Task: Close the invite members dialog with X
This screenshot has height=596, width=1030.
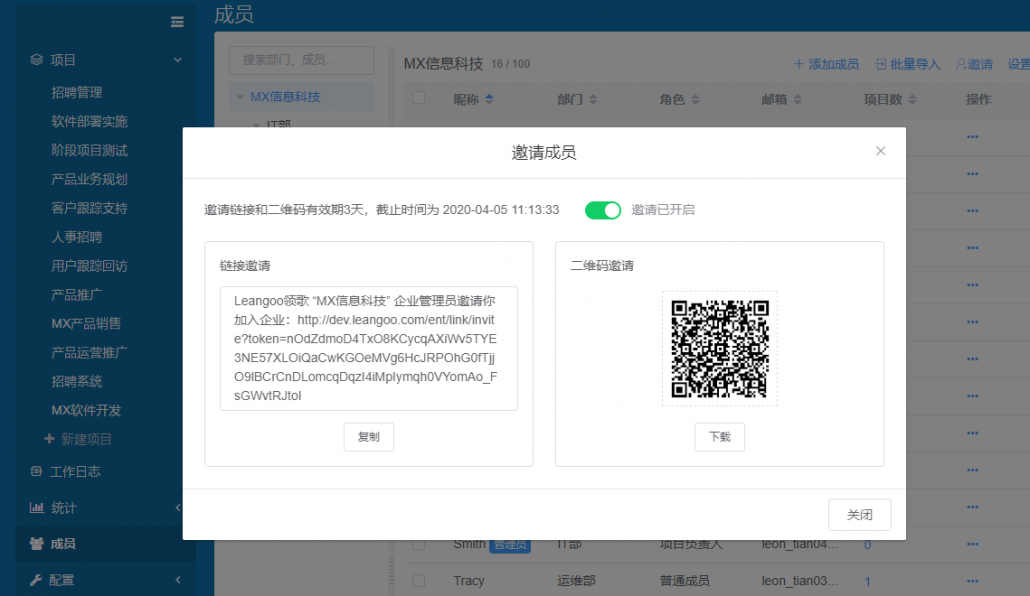Action: (x=880, y=151)
